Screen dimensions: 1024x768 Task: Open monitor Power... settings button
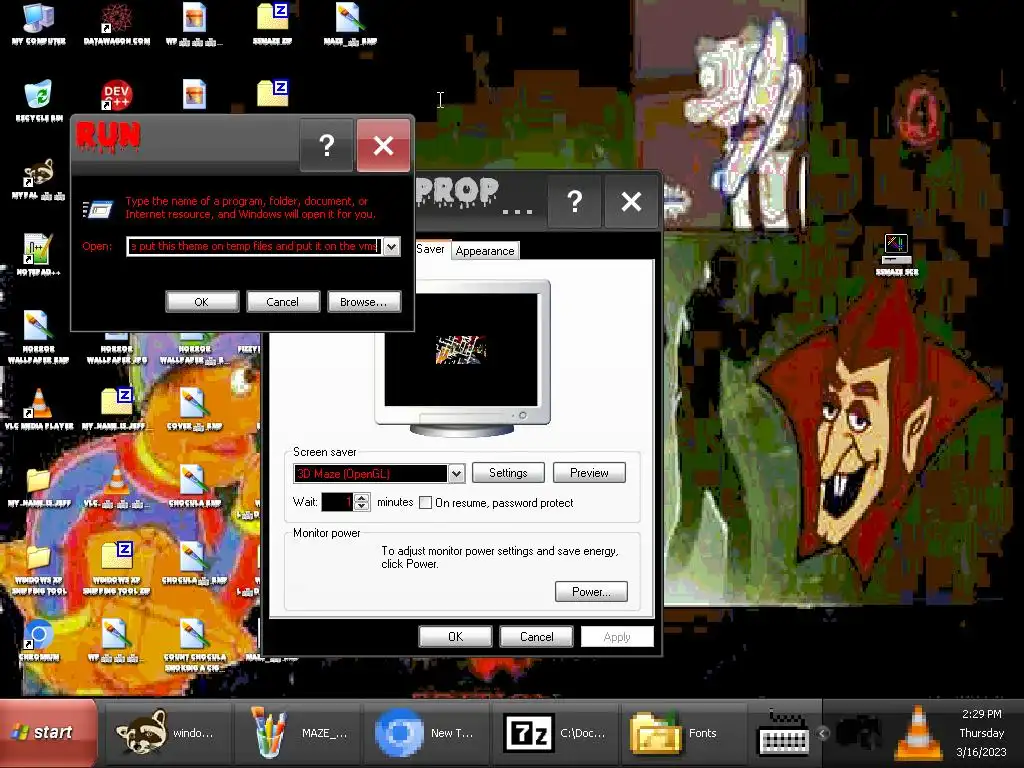[x=591, y=592]
